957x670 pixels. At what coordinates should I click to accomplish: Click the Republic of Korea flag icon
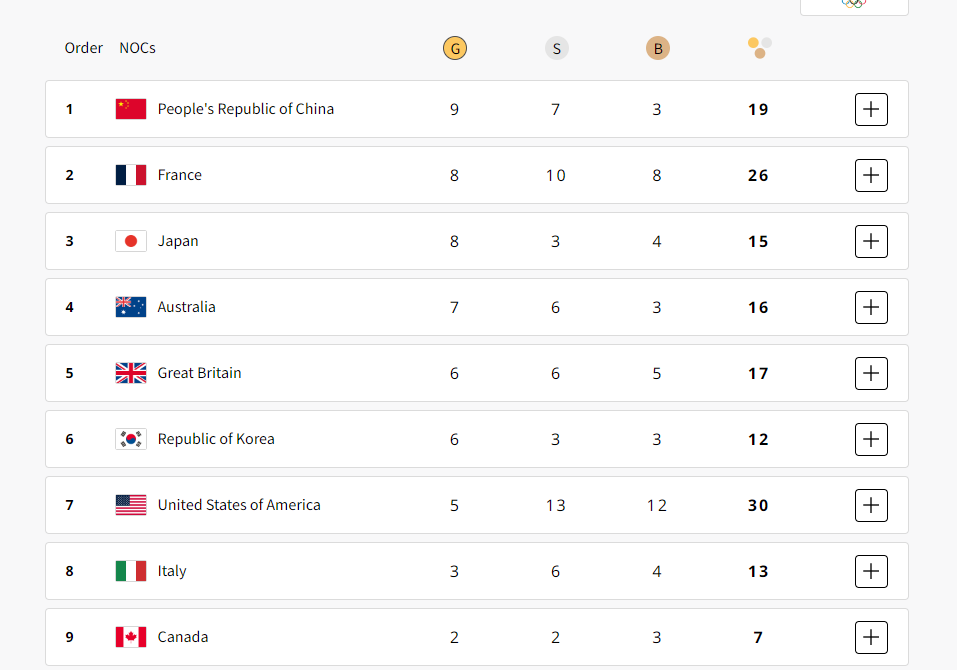click(x=131, y=439)
